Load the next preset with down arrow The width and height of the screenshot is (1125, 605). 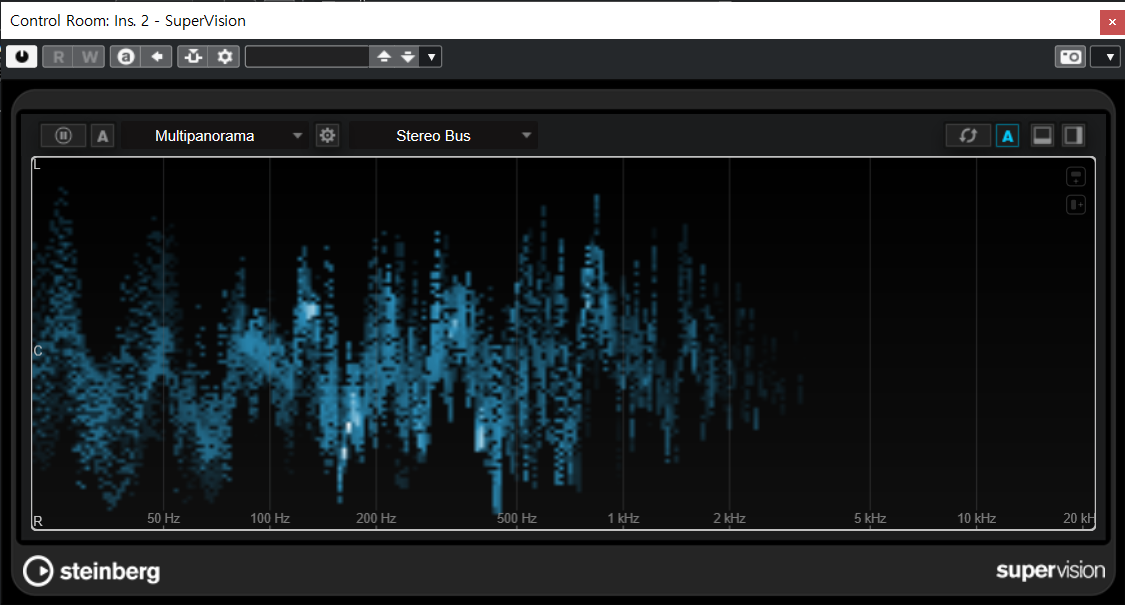click(x=407, y=57)
